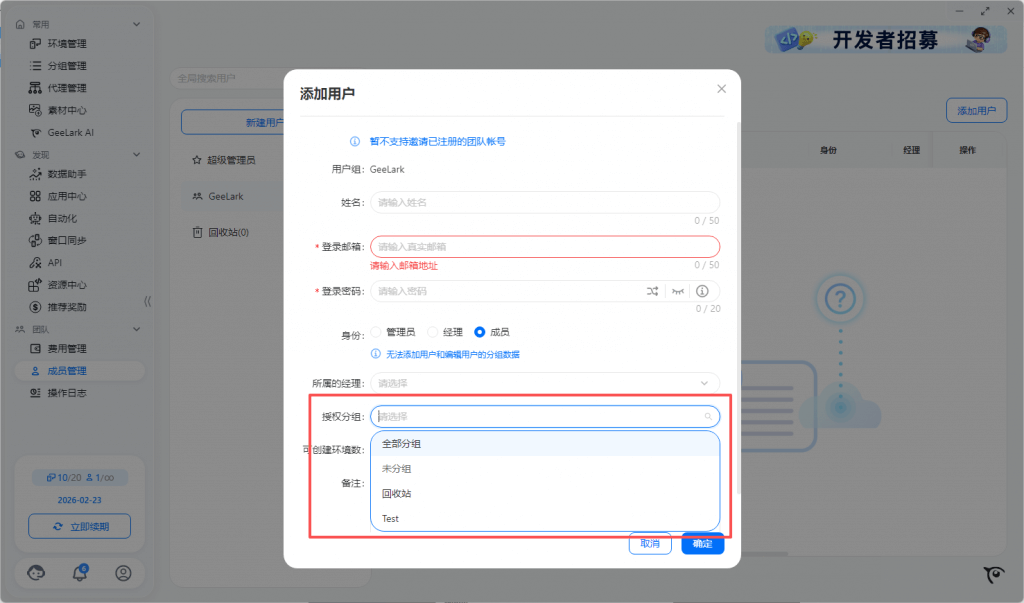Open the 所属的经理 dropdown
Image resolution: width=1024 pixels, height=603 pixels.
(x=545, y=383)
